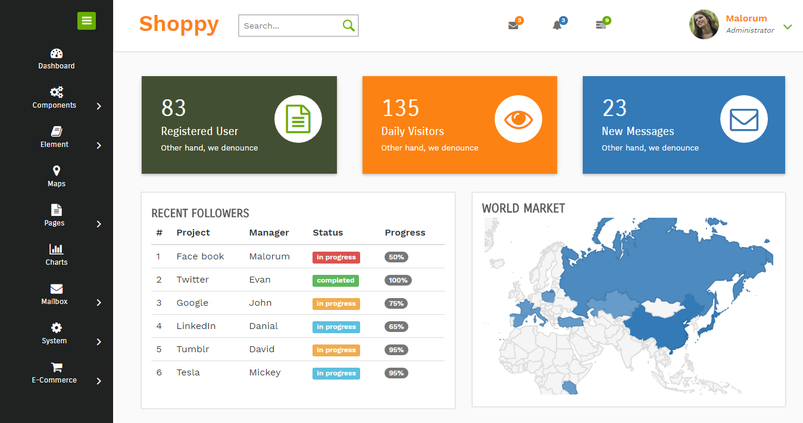Open the tasks list icon in header
This screenshot has height=423, width=803.
(x=601, y=25)
